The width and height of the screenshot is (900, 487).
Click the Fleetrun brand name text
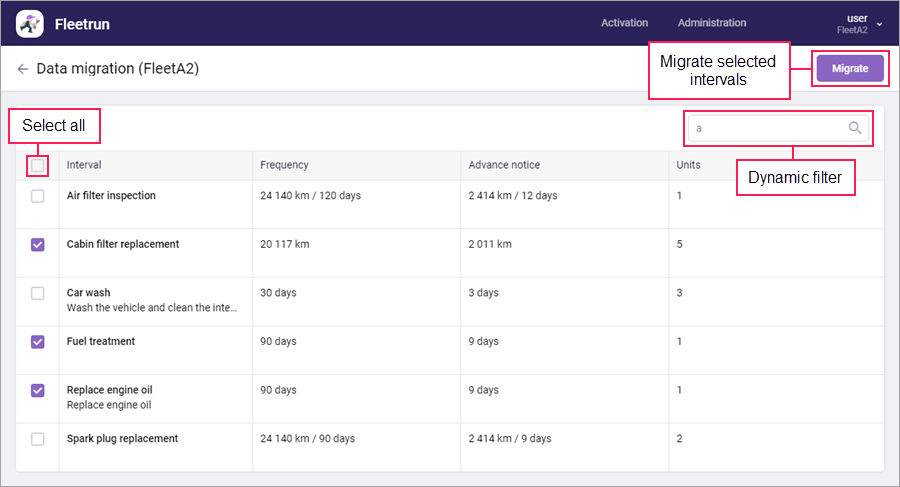tap(81, 23)
